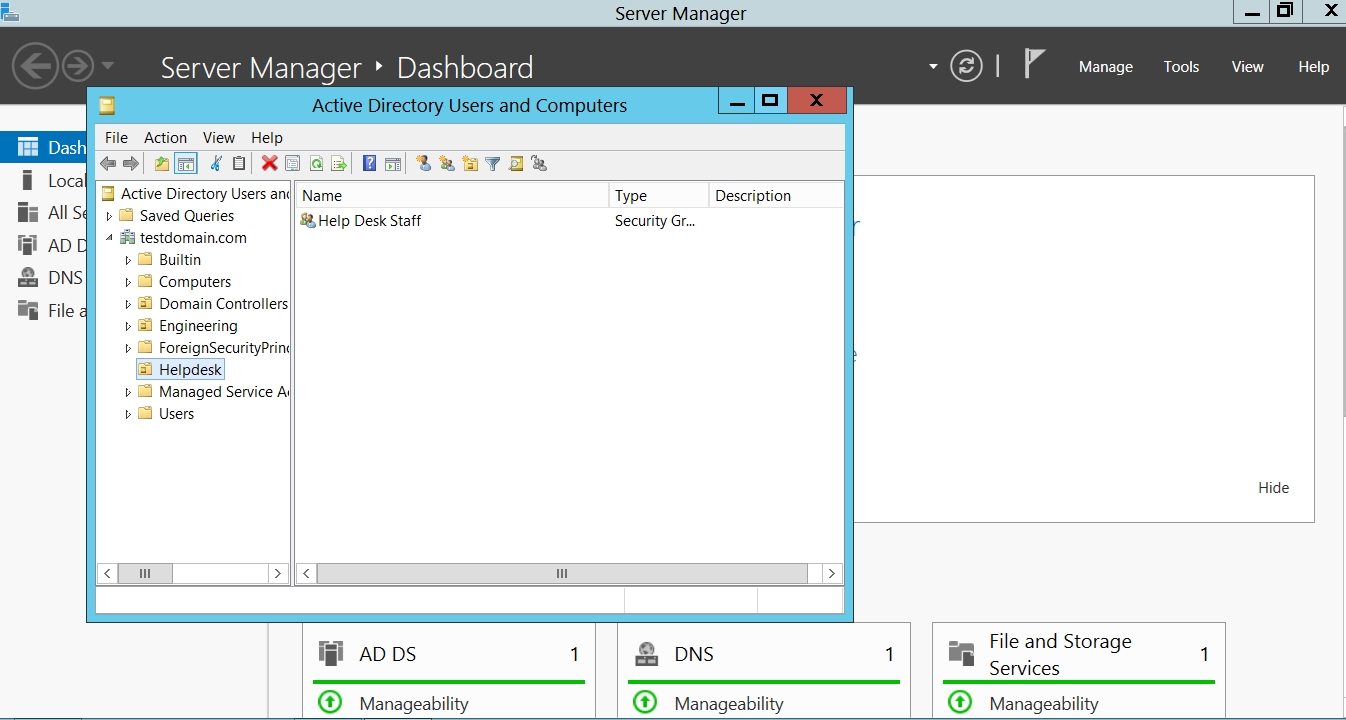Click the red Delete icon in toolbar
This screenshot has height=720, width=1346.
click(x=269, y=164)
